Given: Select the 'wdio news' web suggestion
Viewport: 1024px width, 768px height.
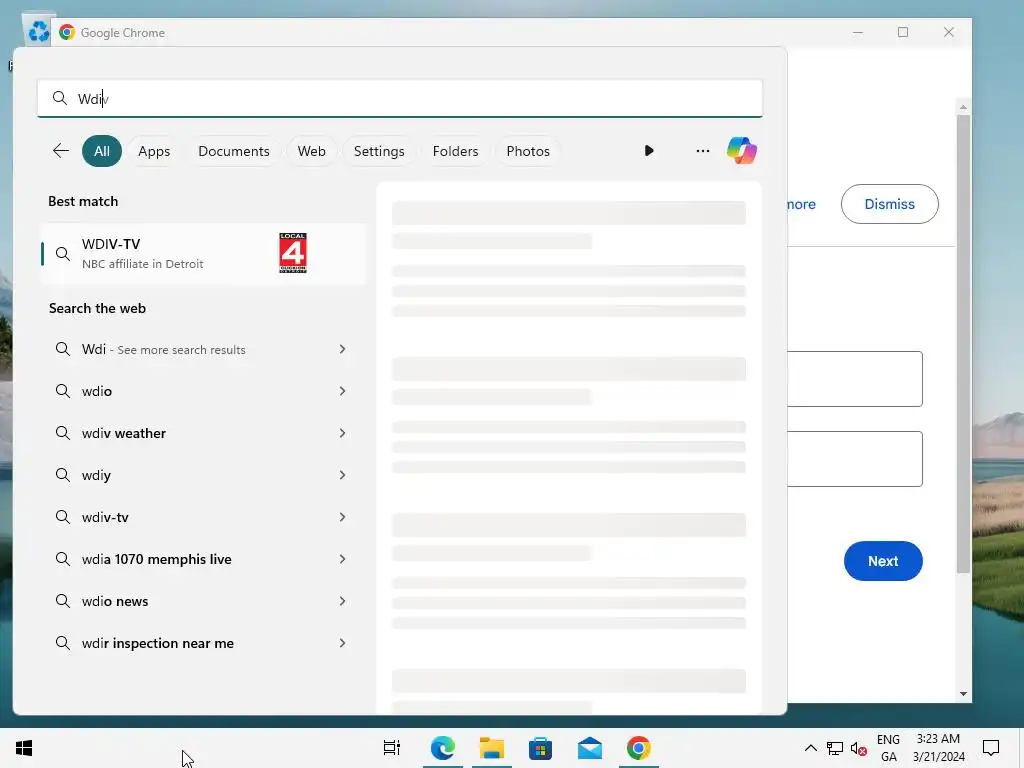Looking at the screenshot, I should (115, 601).
